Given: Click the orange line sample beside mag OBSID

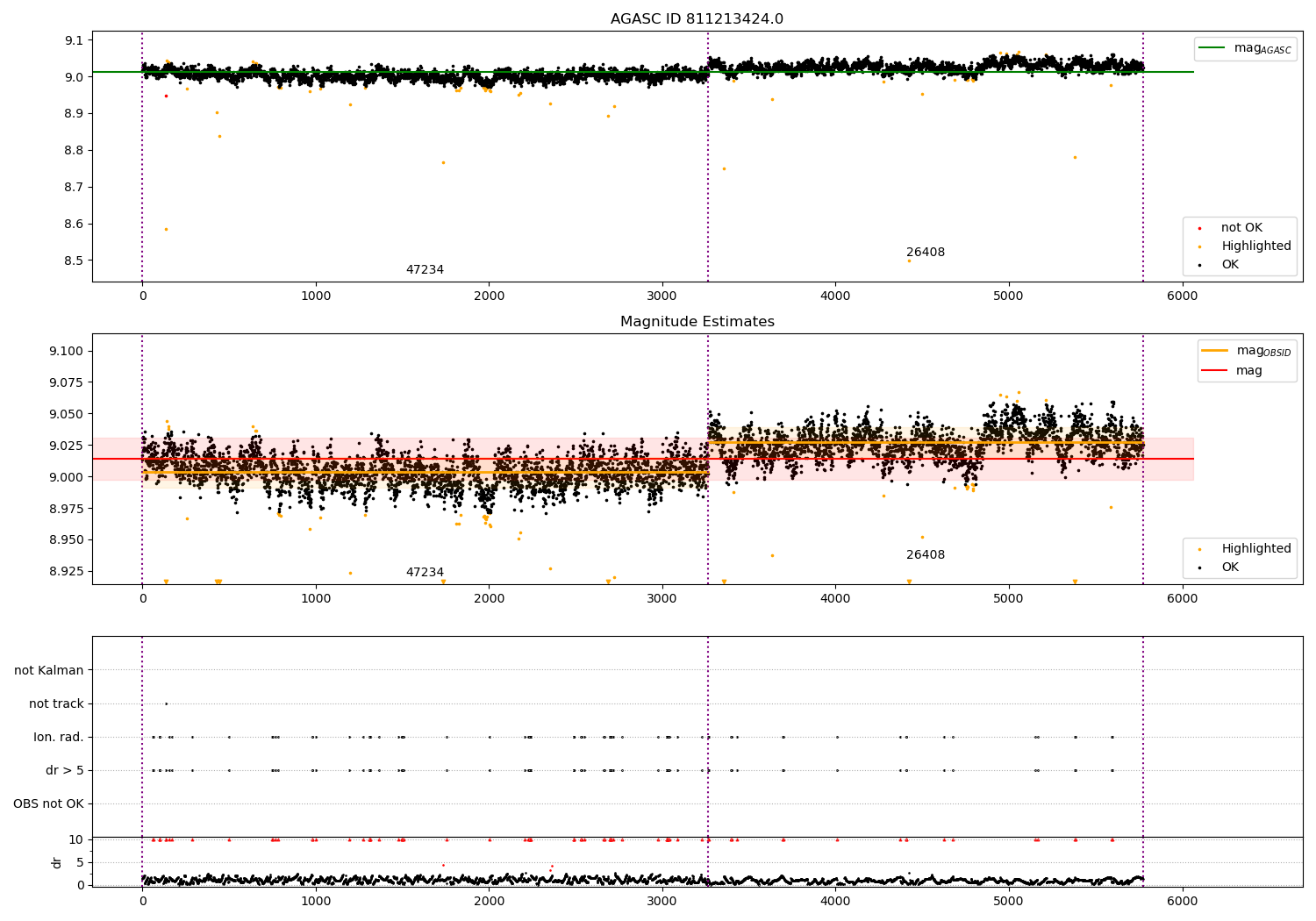Looking at the screenshot, I should click(1214, 351).
